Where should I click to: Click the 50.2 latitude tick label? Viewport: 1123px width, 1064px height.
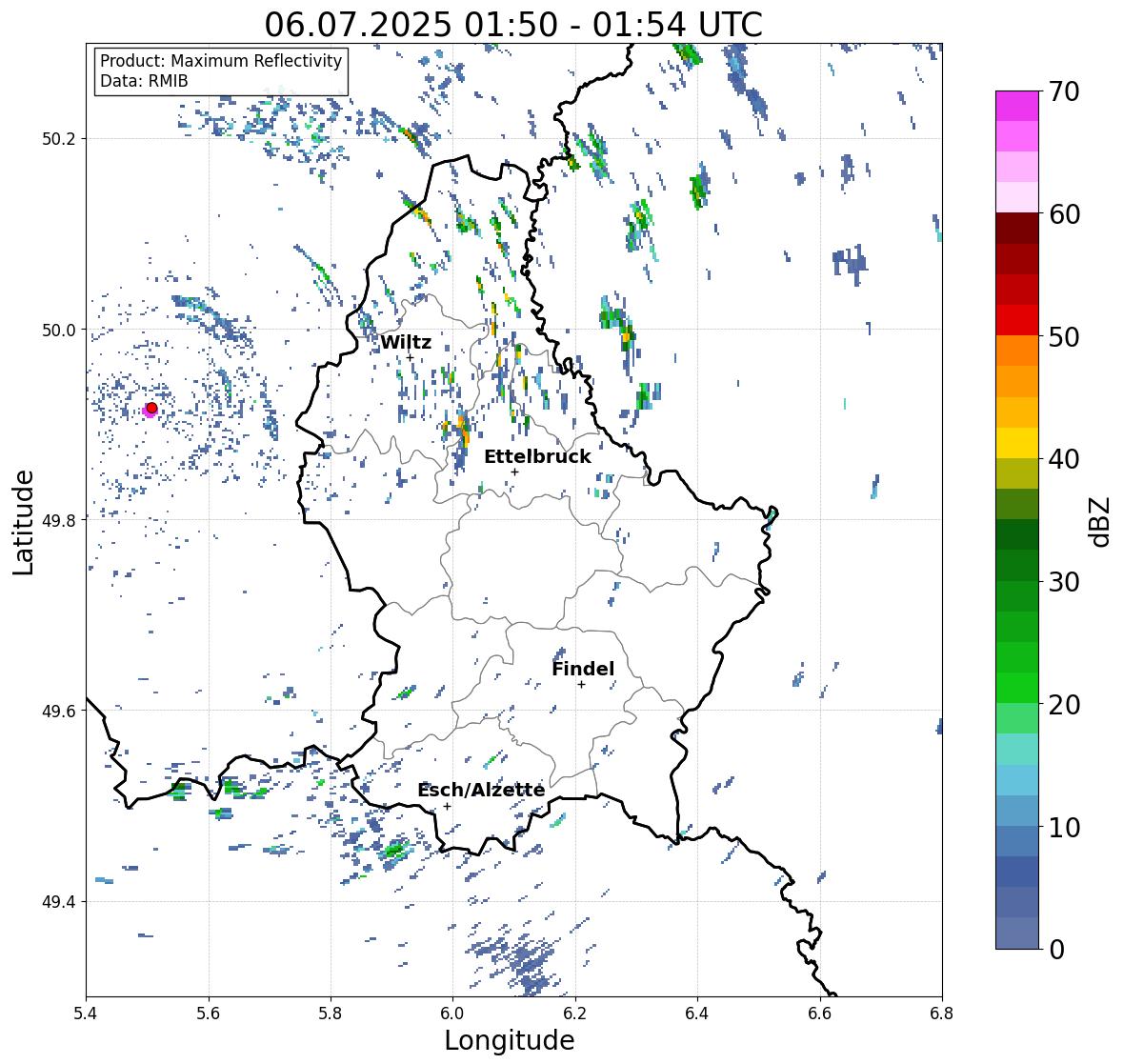coord(58,139)
